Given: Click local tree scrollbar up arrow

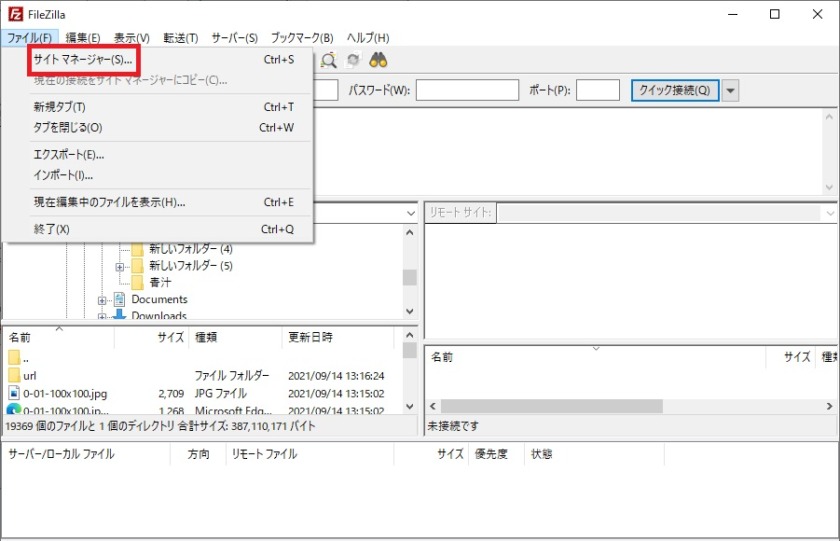Looking at the screenshot, I should pos(410,232).
